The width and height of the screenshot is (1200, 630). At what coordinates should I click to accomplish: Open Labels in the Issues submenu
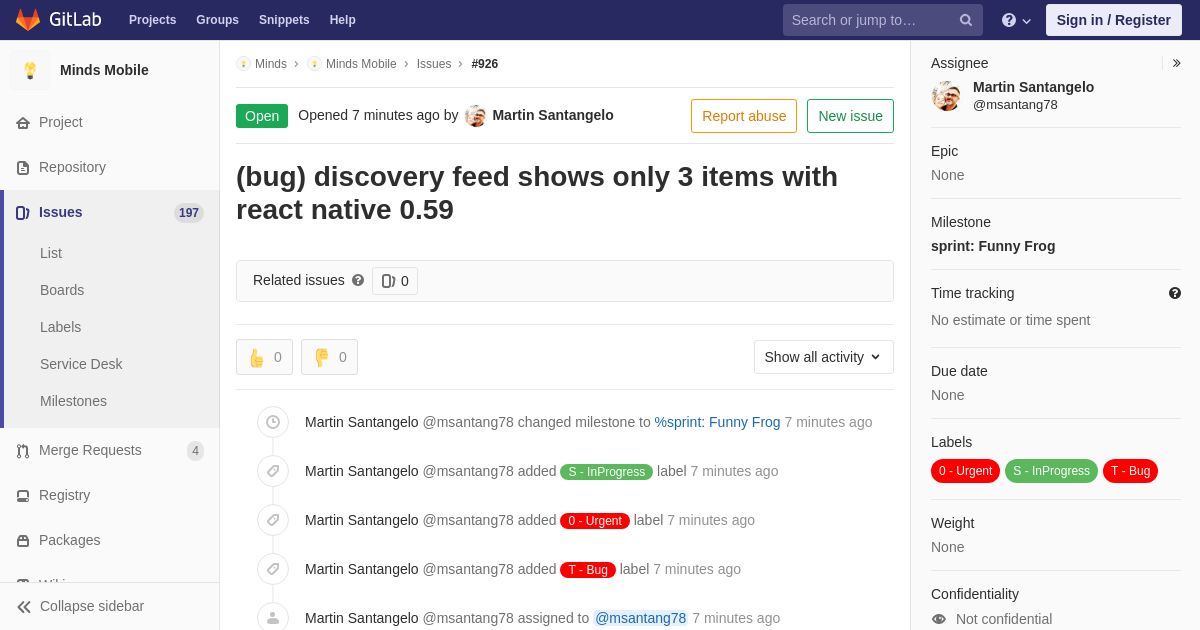[60, 327]
